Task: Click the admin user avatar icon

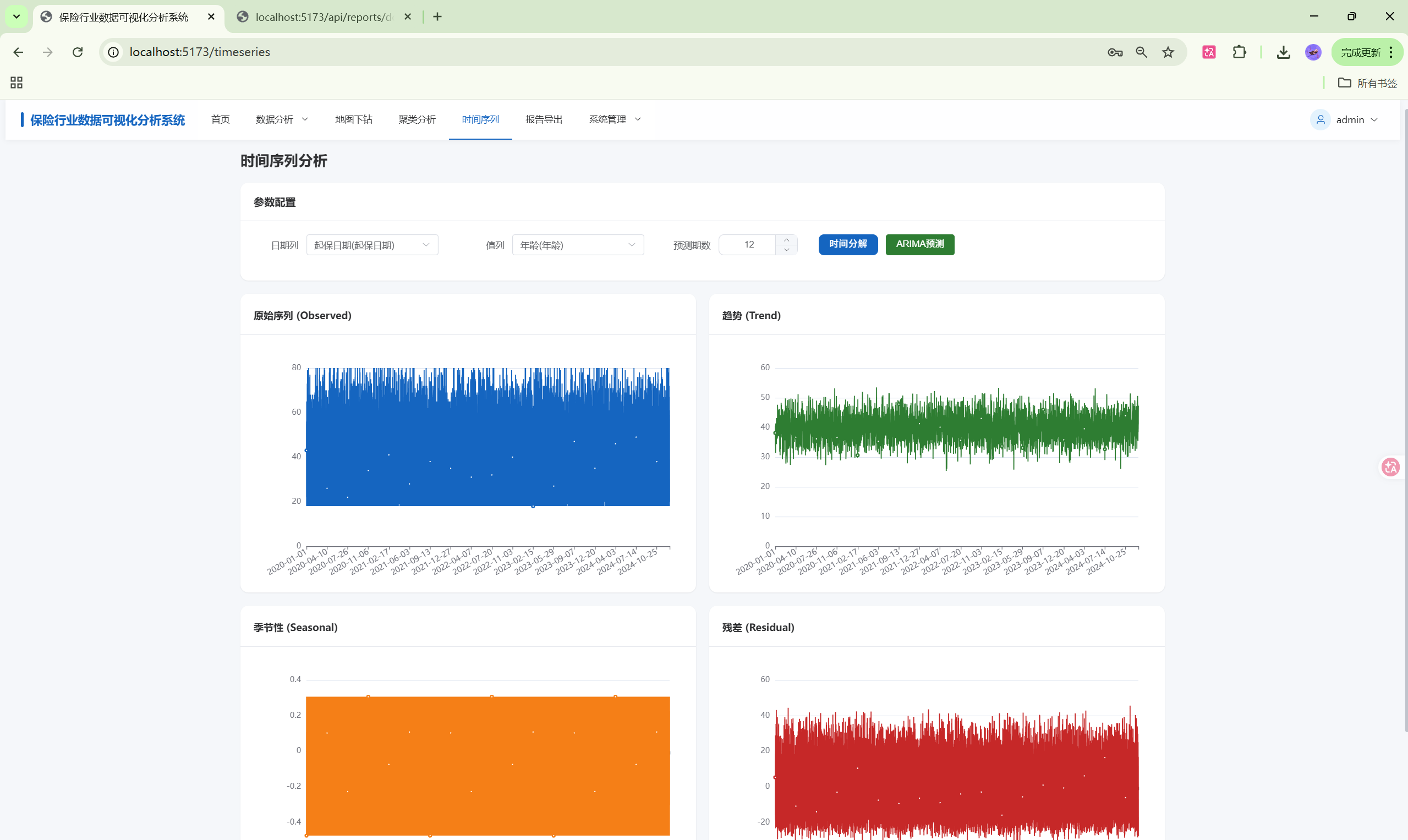Action: pyautogui.click(x=1321, y=119)
